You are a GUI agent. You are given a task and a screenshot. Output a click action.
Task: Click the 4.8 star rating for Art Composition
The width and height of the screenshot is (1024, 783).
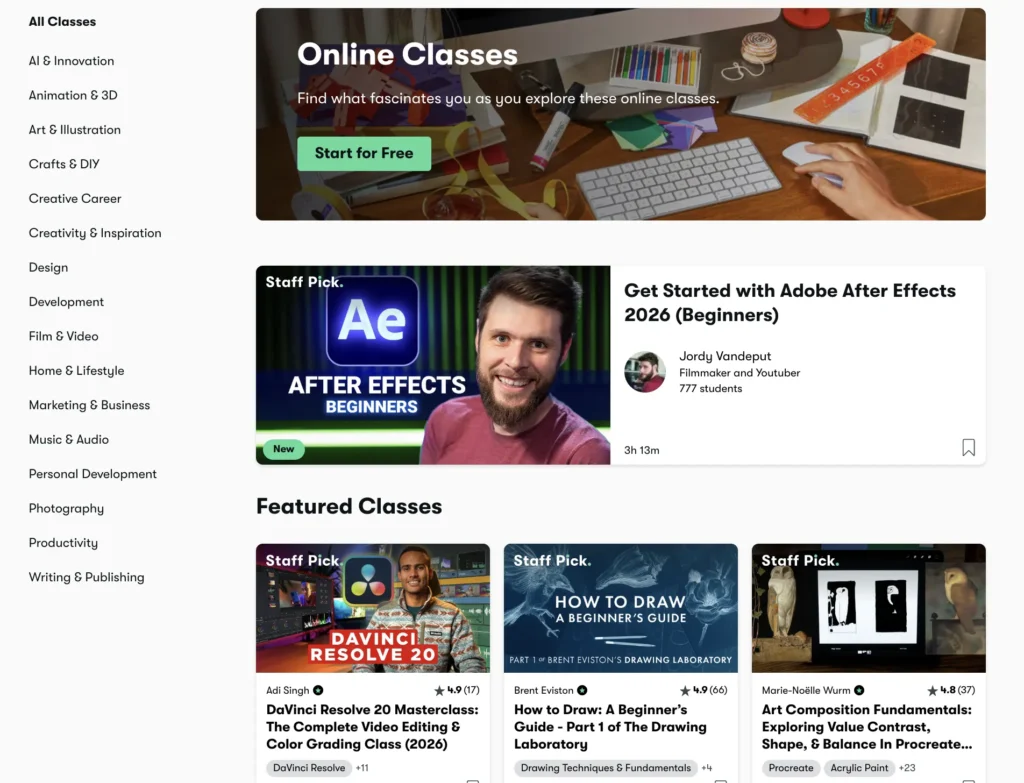point(951,690)
